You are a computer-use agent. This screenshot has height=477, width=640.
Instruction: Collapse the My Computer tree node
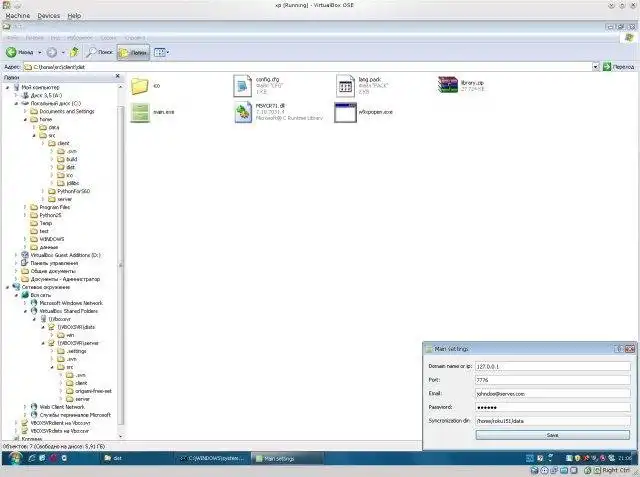7,87
